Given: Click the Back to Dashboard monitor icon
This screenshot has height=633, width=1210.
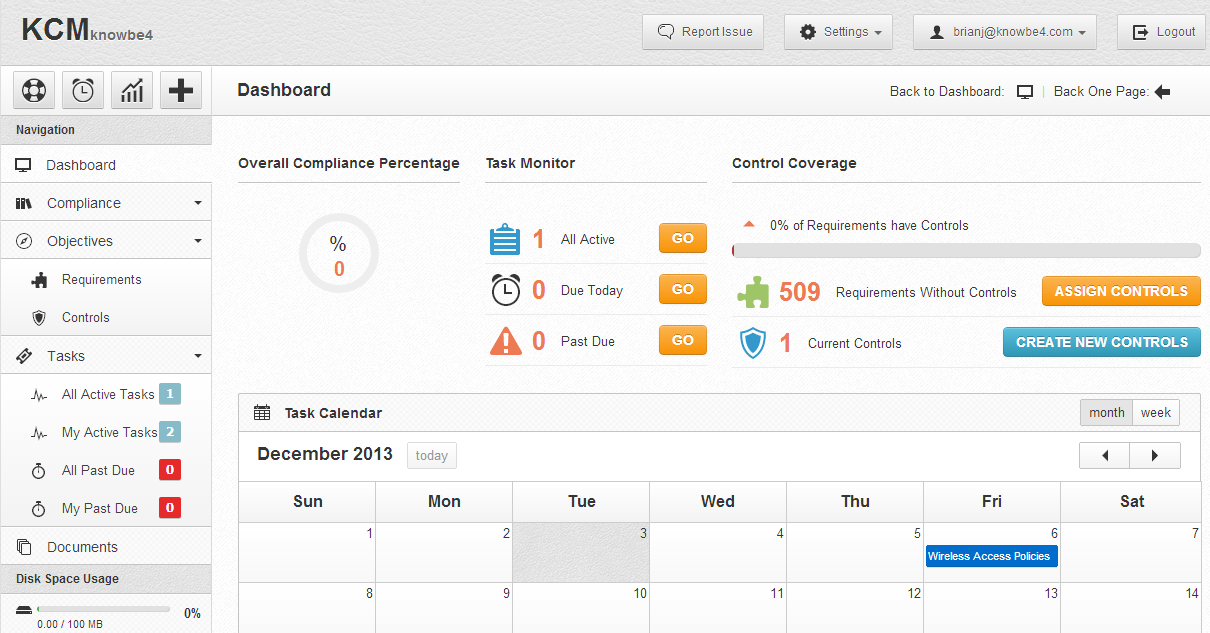Looking at the screenshot, I should point(1024,91).
